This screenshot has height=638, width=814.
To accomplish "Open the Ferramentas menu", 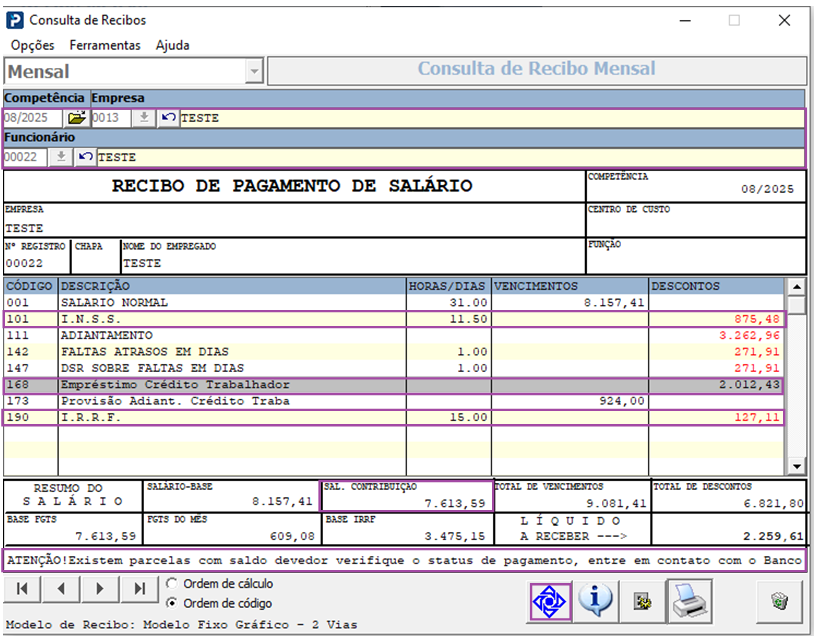I will (x=105, y=45).
